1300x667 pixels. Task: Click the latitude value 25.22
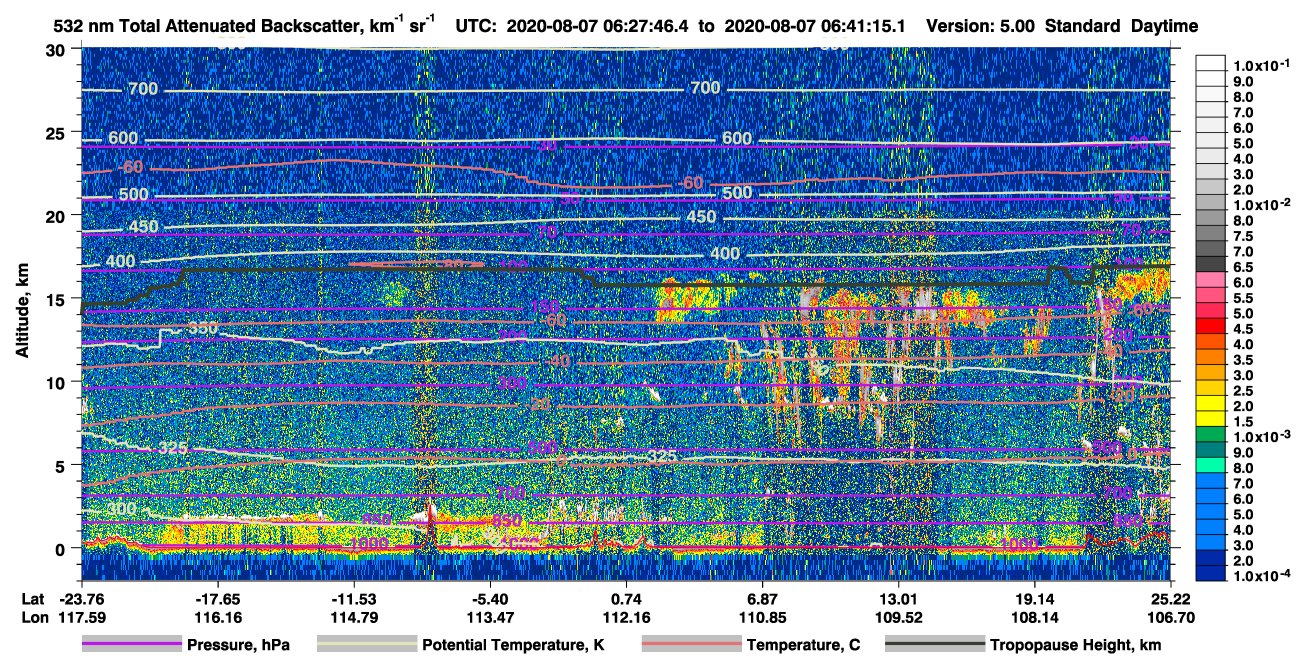tap(1170, 600)
